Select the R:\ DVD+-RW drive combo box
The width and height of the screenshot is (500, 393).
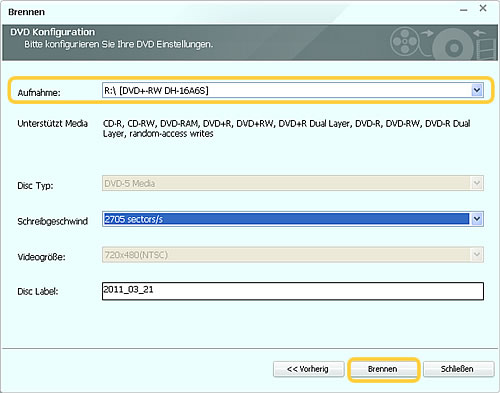tap(293, 90)
